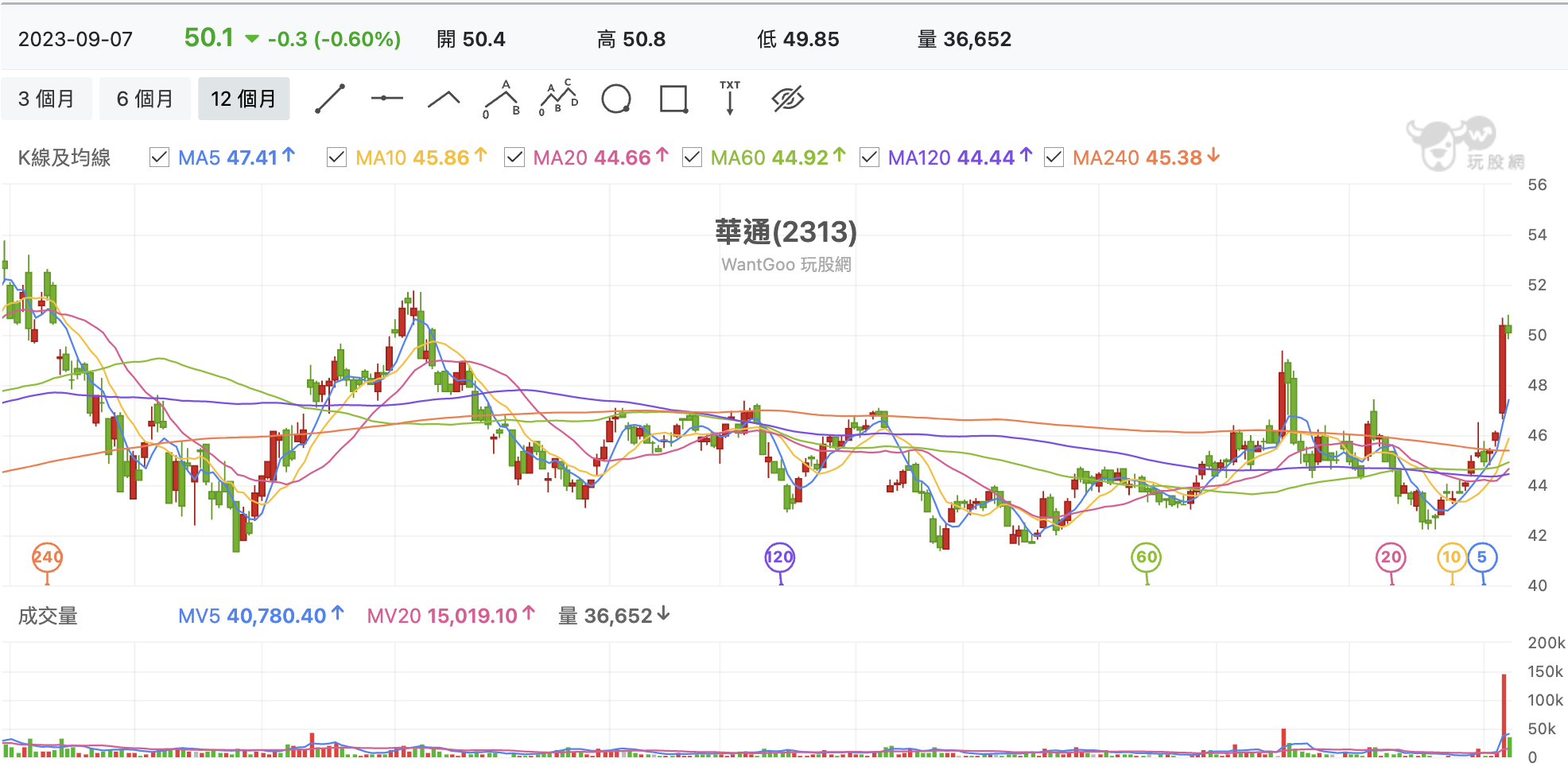Click the MA5 47.41 value label
This screenshot has width=1568, height=770.
click(237, 157)
